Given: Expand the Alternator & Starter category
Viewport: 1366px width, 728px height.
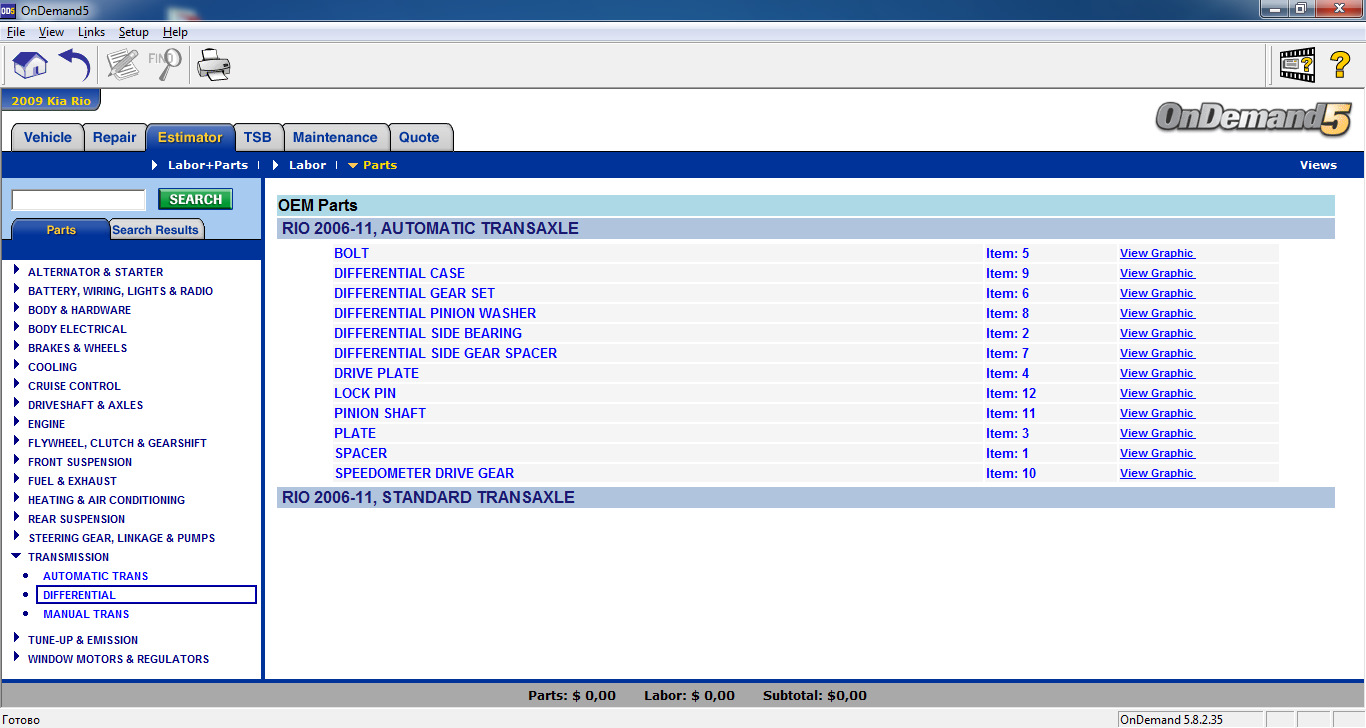Looking at the screenshot, I should (17, 271).
